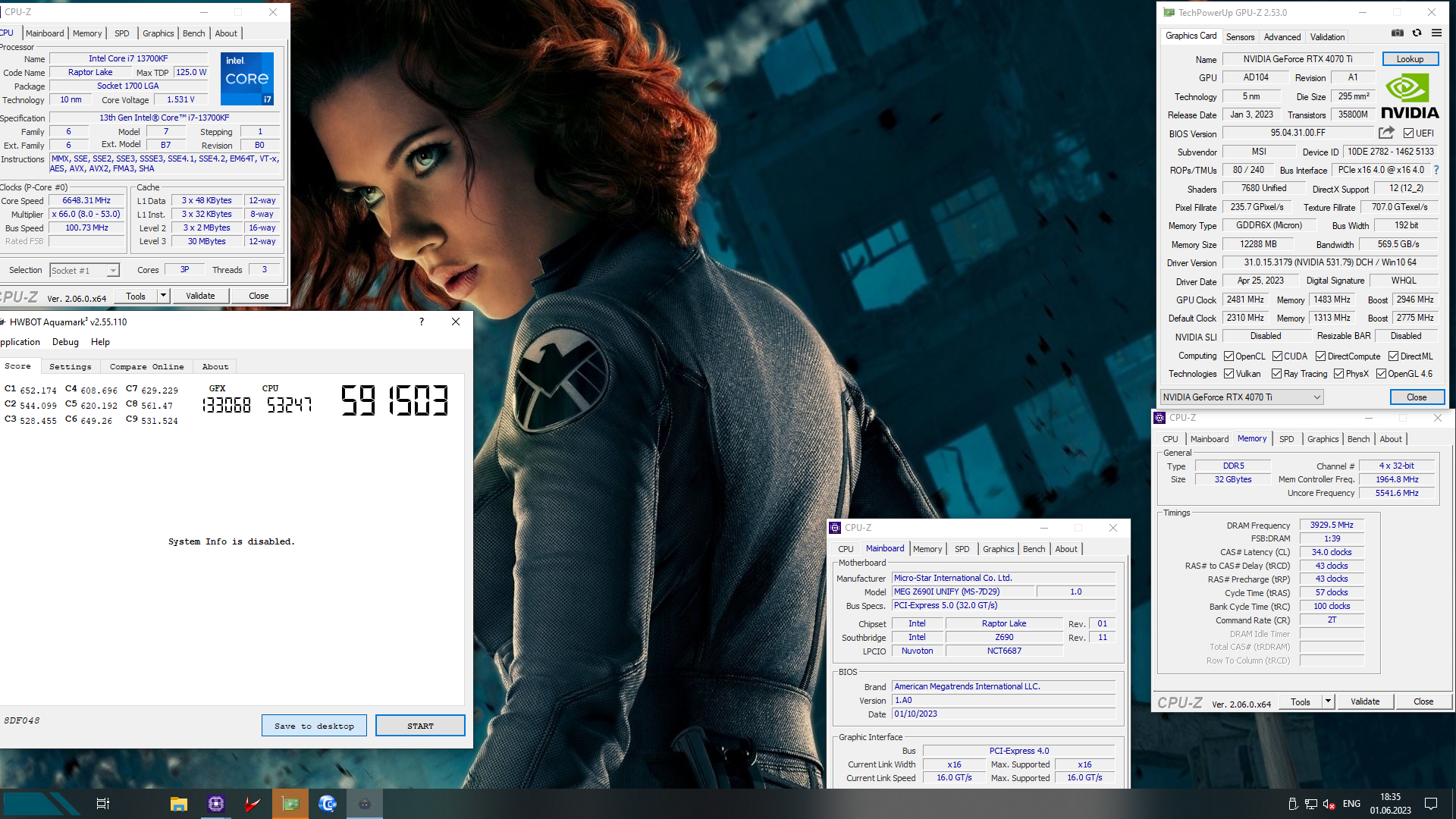Open the notification center icon
The image size is (1456, 819).
(x=1431, y=804)
